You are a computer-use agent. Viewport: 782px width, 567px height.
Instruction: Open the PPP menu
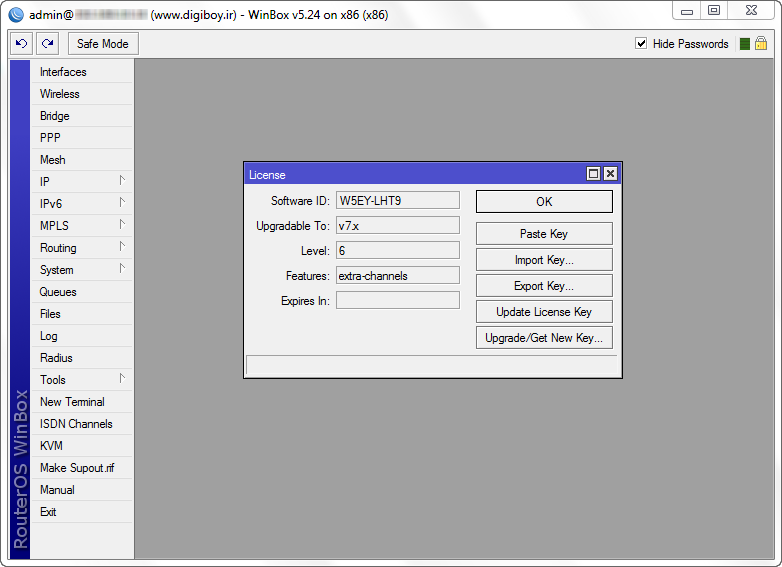[82, 138]
